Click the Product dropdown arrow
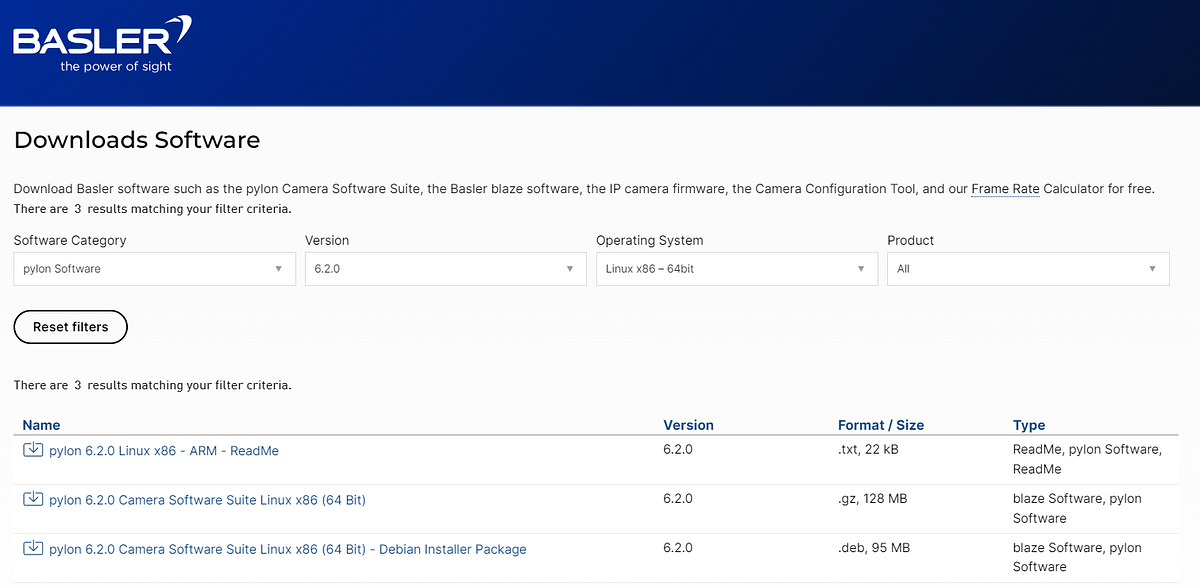Screen dimensions: 1200x588 click(1152, 269)
